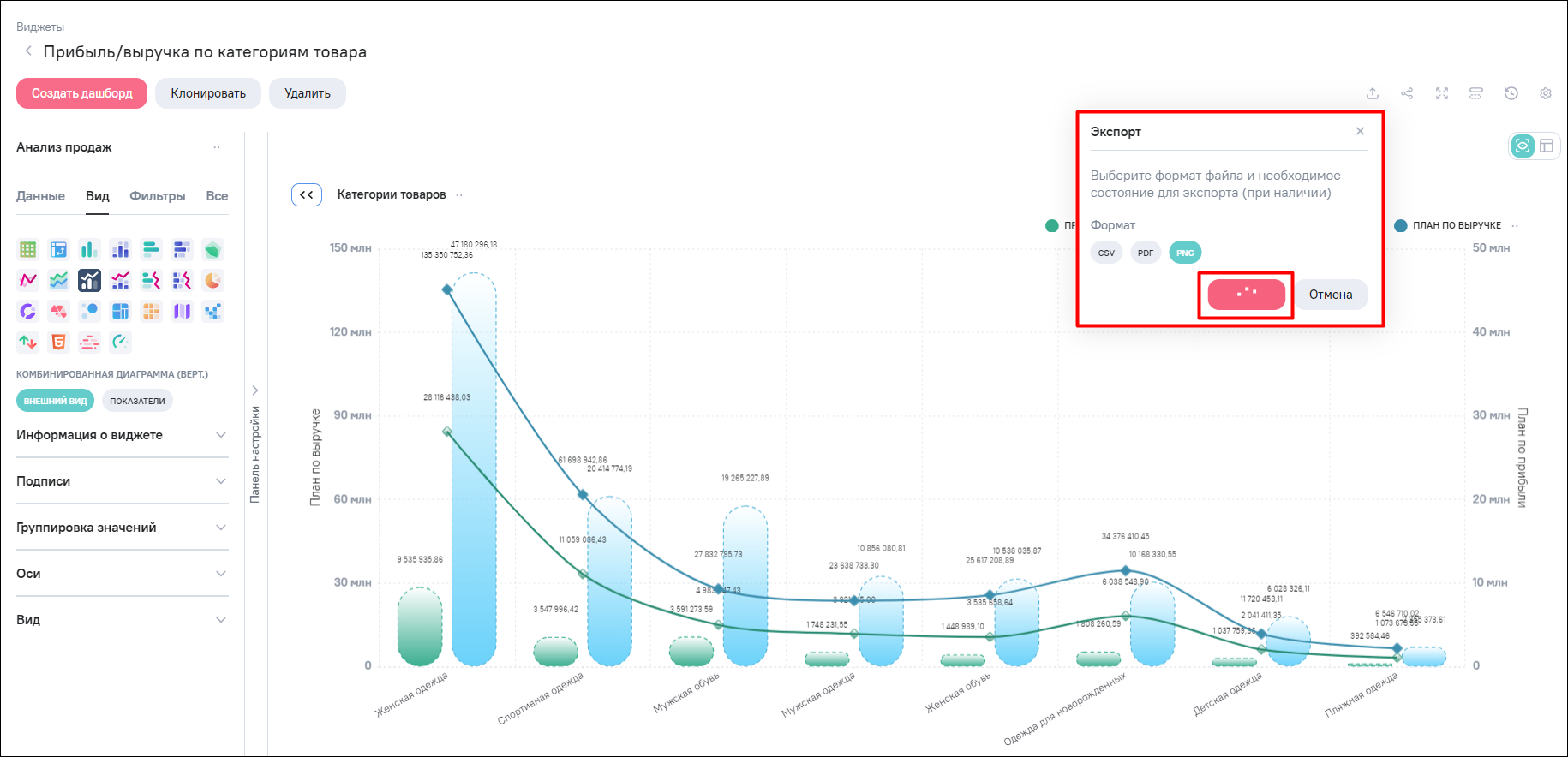Select the HTML5 widget icon
Screen dimensions: 1568x757
point(58,342)
